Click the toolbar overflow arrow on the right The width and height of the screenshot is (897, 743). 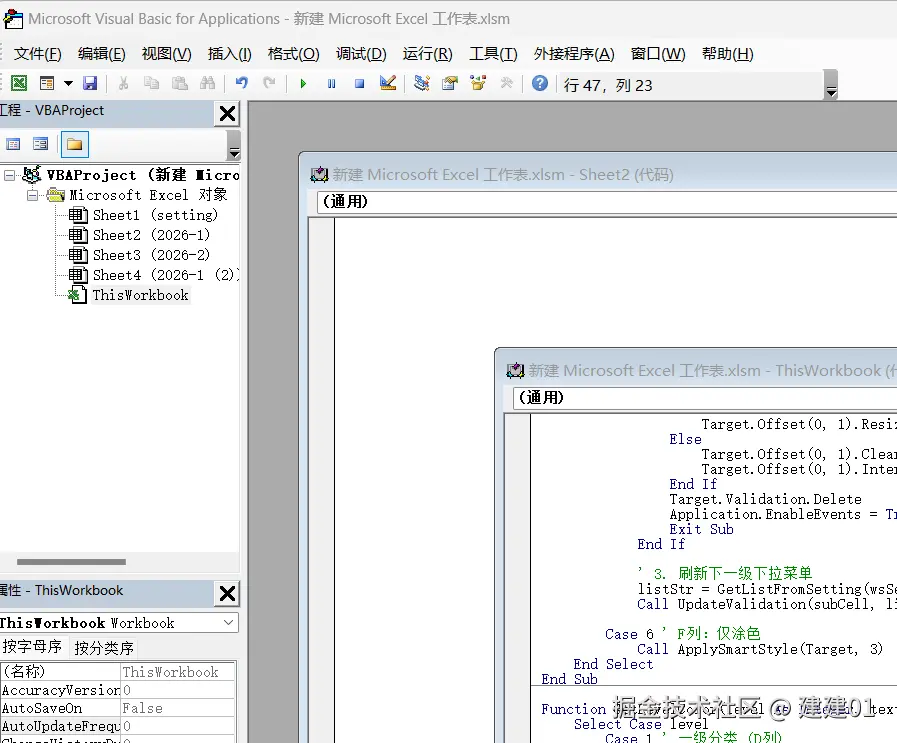(830, 89)
